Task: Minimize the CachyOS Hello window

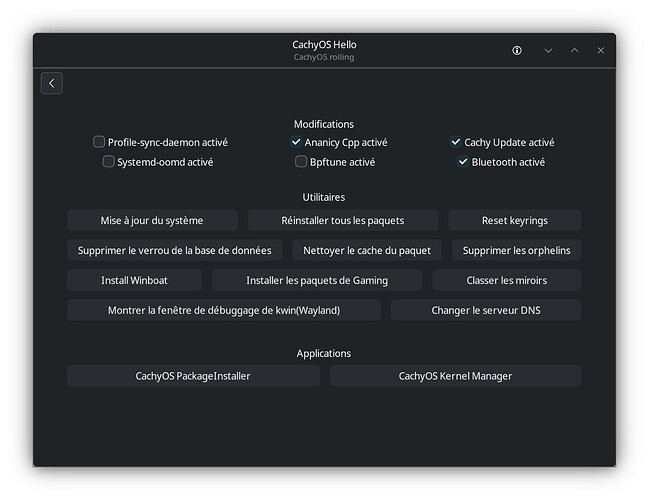Action: click(x=548, y=50)
